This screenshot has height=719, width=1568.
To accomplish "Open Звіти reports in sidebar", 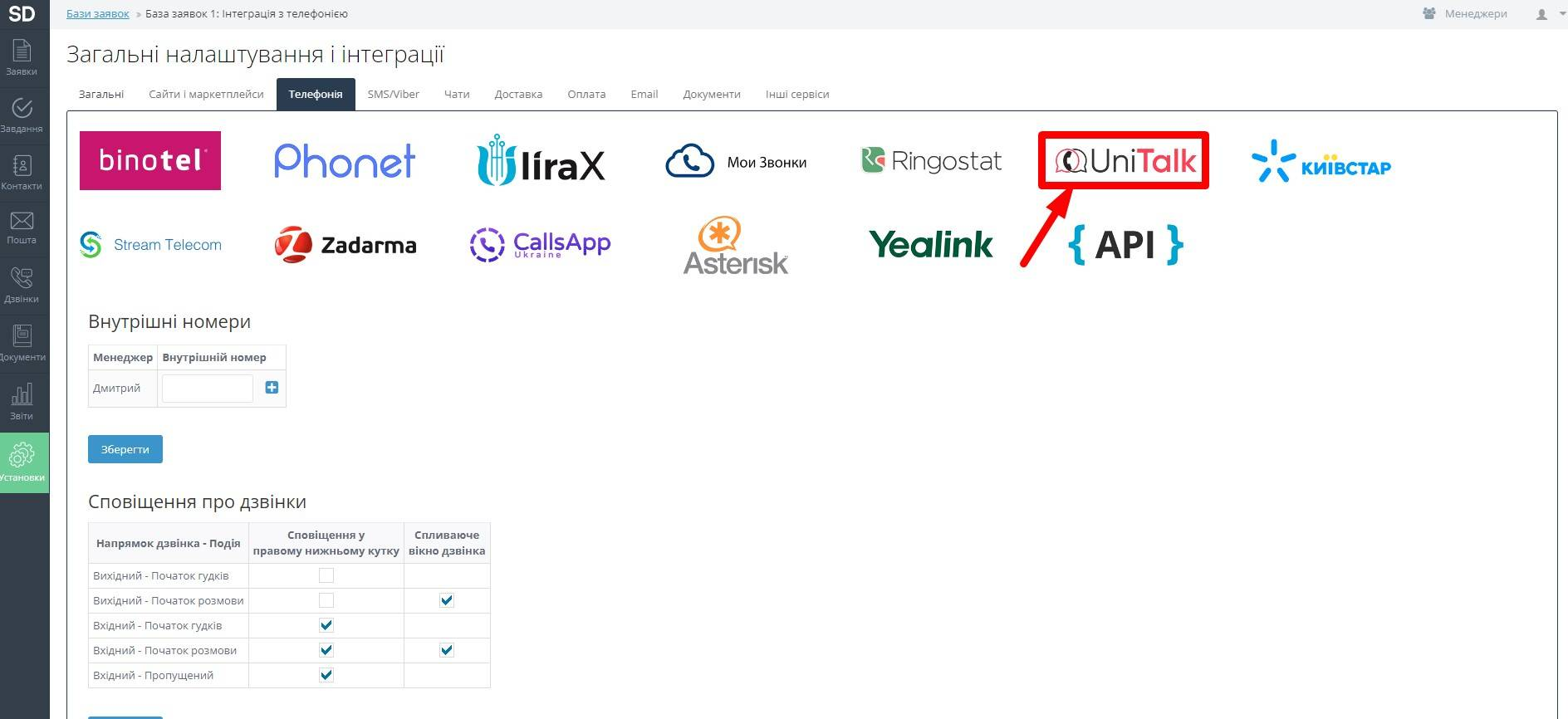I will click(22, 401).
